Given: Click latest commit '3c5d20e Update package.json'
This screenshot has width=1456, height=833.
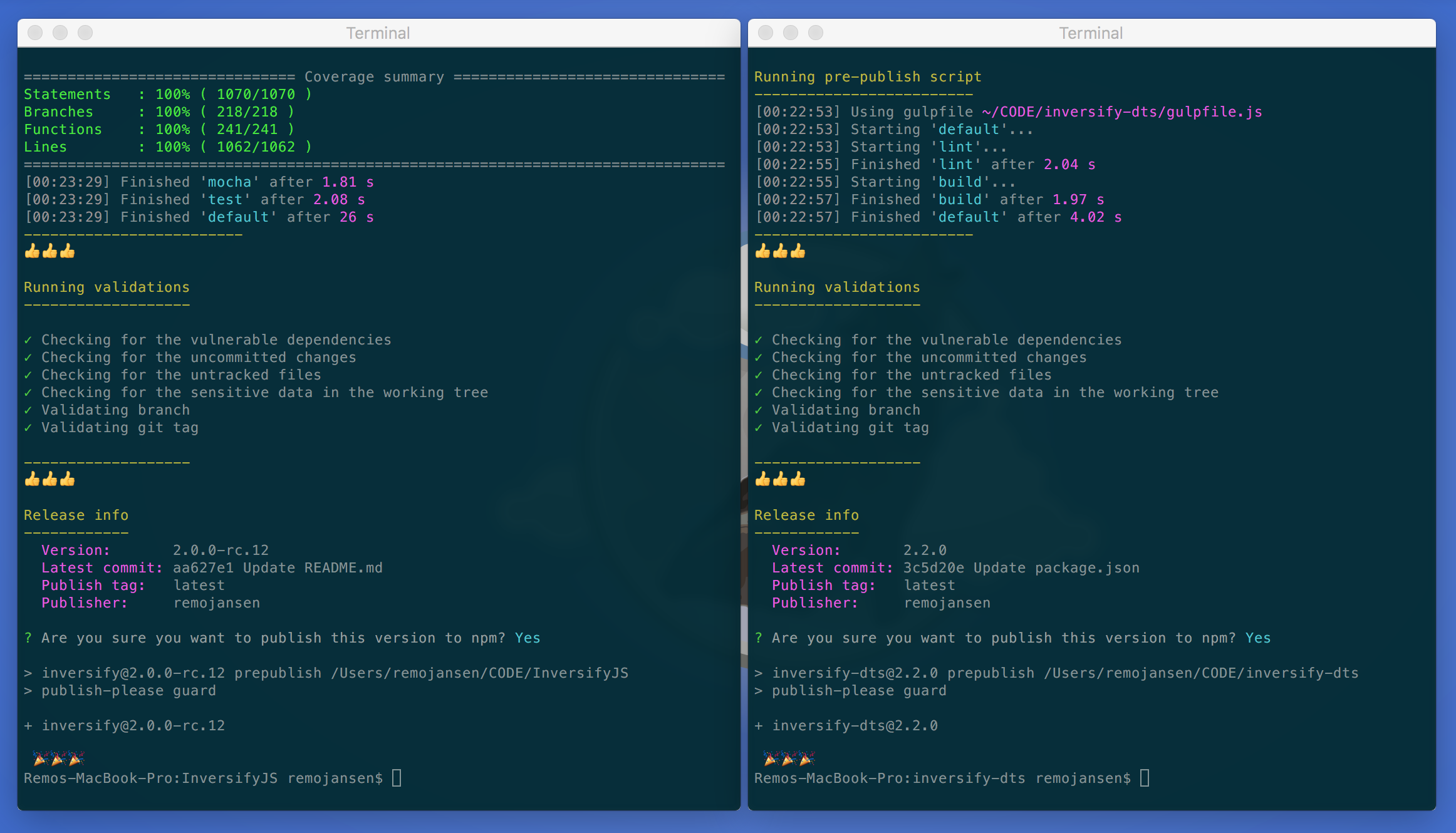Looking at the screenshot, I should point(1021,568).
